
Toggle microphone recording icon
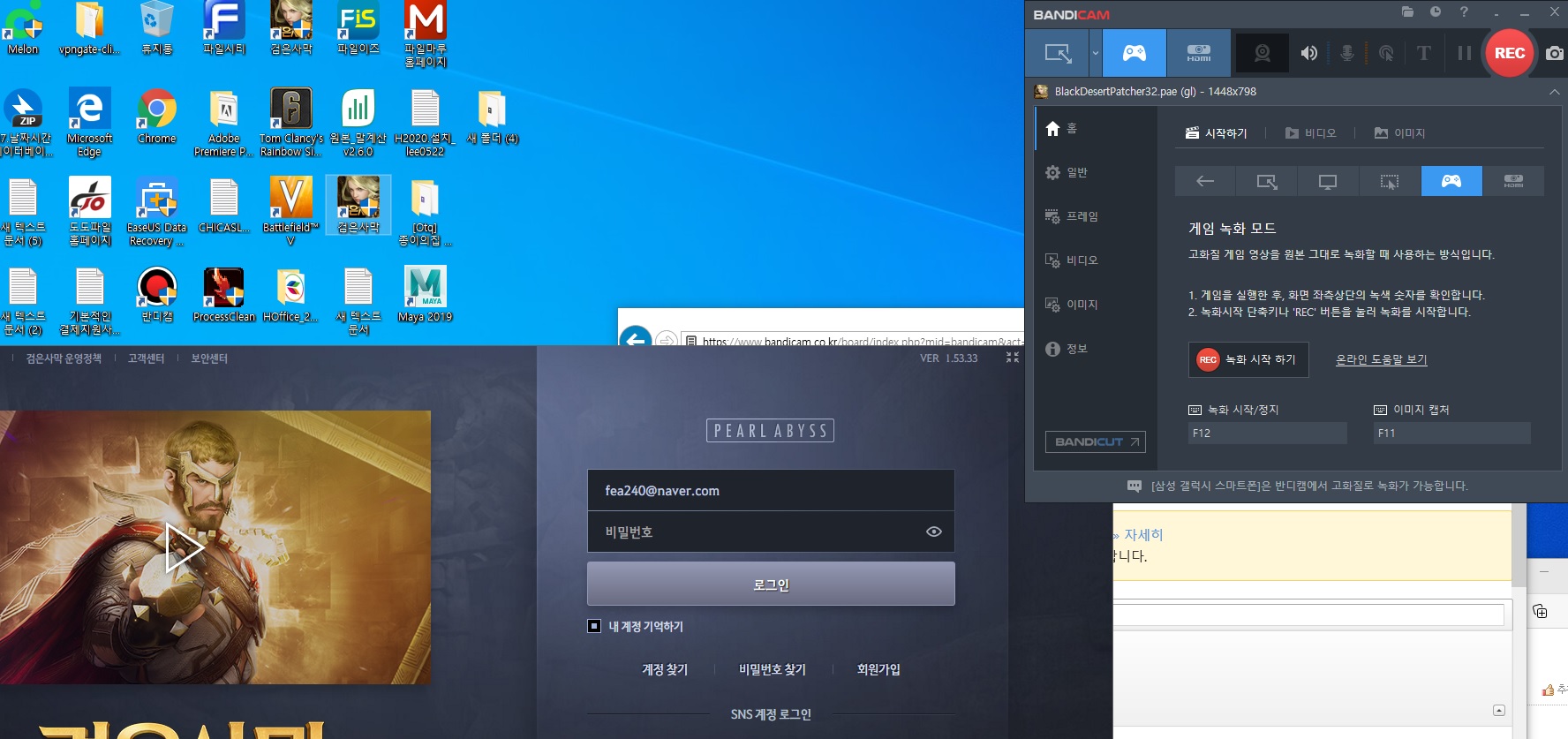point(1347,53)
